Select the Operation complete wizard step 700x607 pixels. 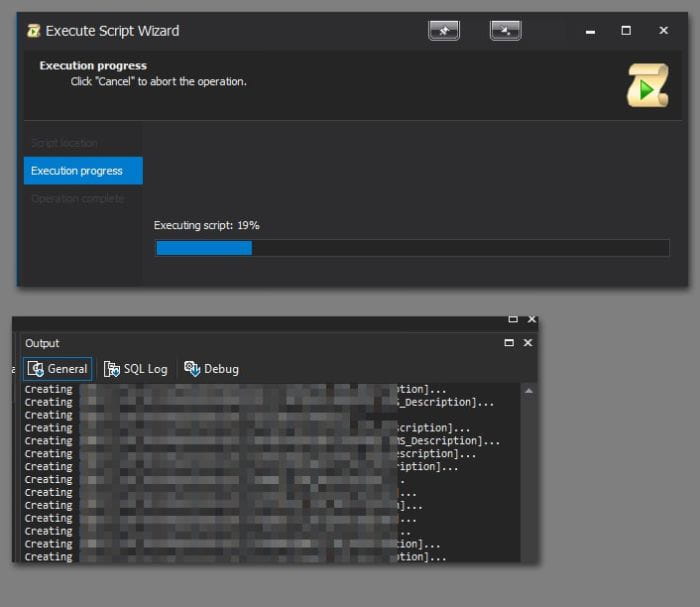tap(78, 199)
